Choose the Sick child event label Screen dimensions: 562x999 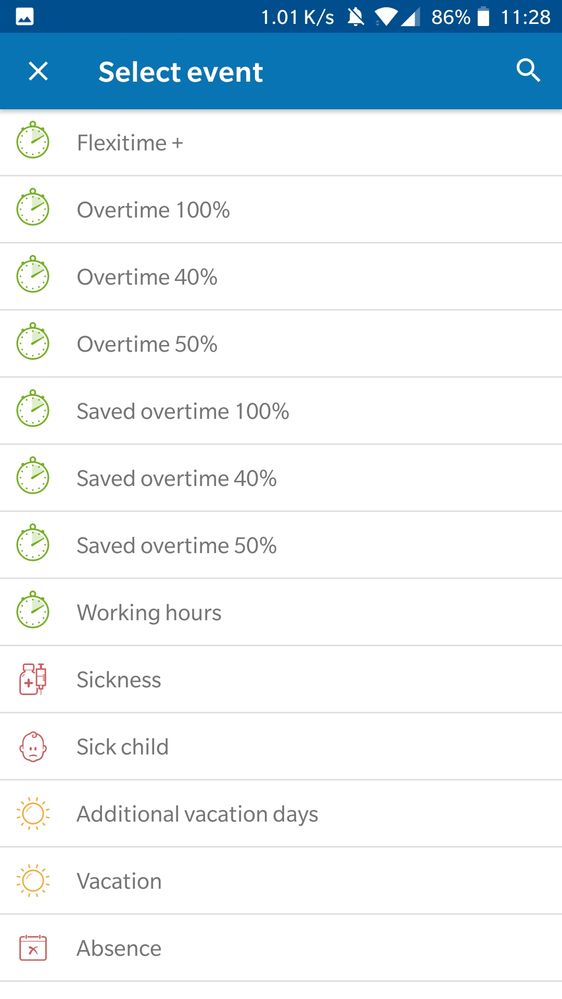tap(122, 747)
